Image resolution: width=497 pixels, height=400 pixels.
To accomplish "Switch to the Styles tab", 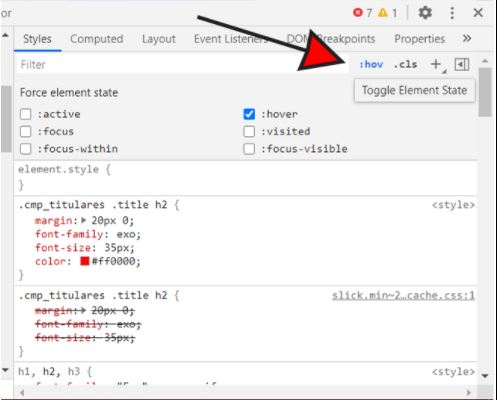I will coord(37,39).
